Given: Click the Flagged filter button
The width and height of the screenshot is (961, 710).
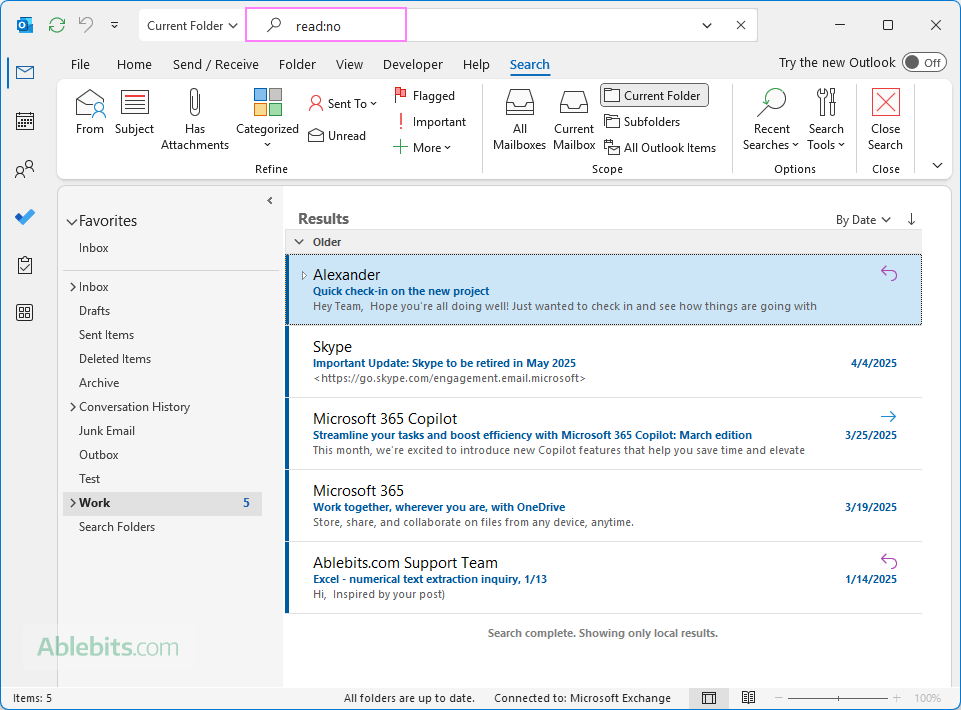Looking at the screenshot, I should pos(424,96).
